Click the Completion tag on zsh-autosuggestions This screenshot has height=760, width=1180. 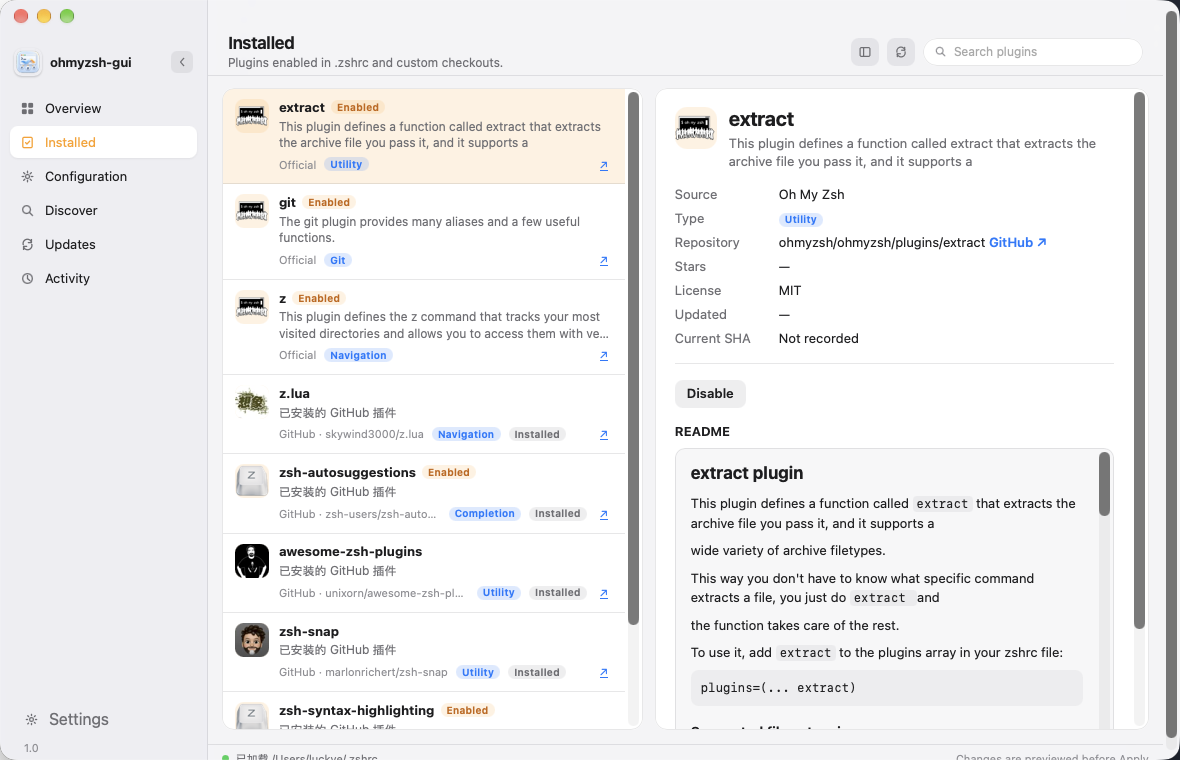485,513
